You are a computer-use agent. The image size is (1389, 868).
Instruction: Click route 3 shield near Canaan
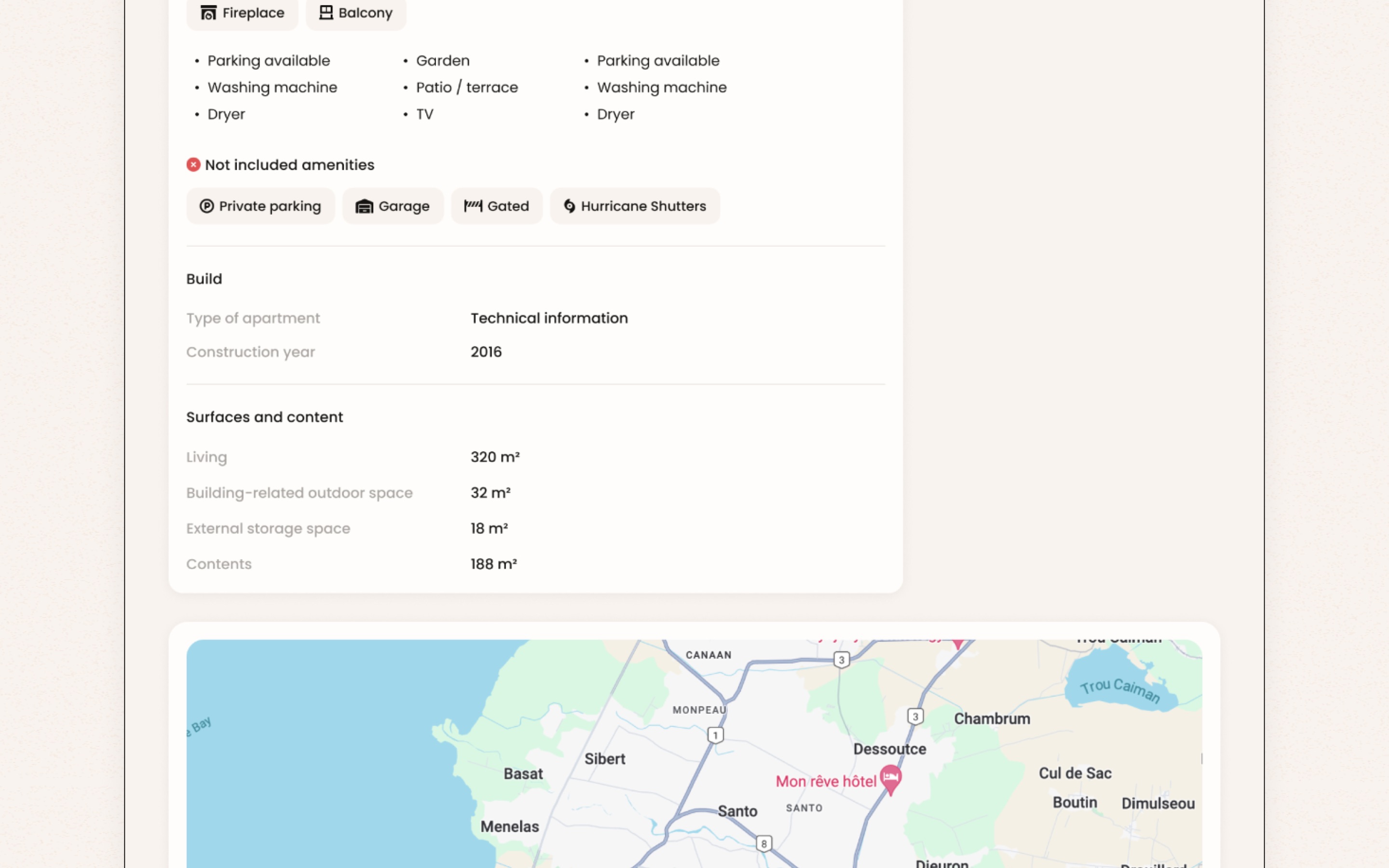[842, 660]
